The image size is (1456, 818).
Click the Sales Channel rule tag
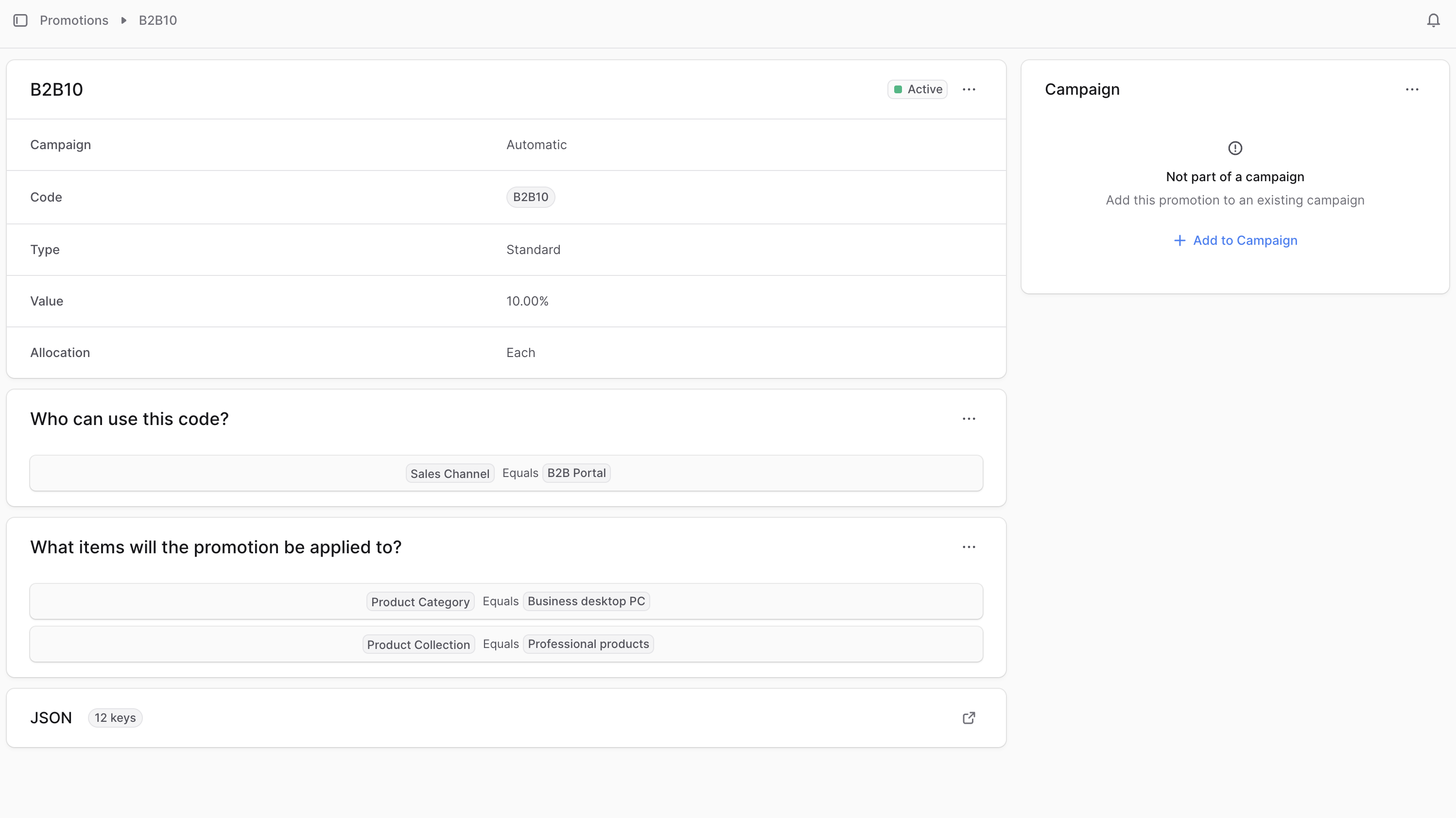[450, 474]
